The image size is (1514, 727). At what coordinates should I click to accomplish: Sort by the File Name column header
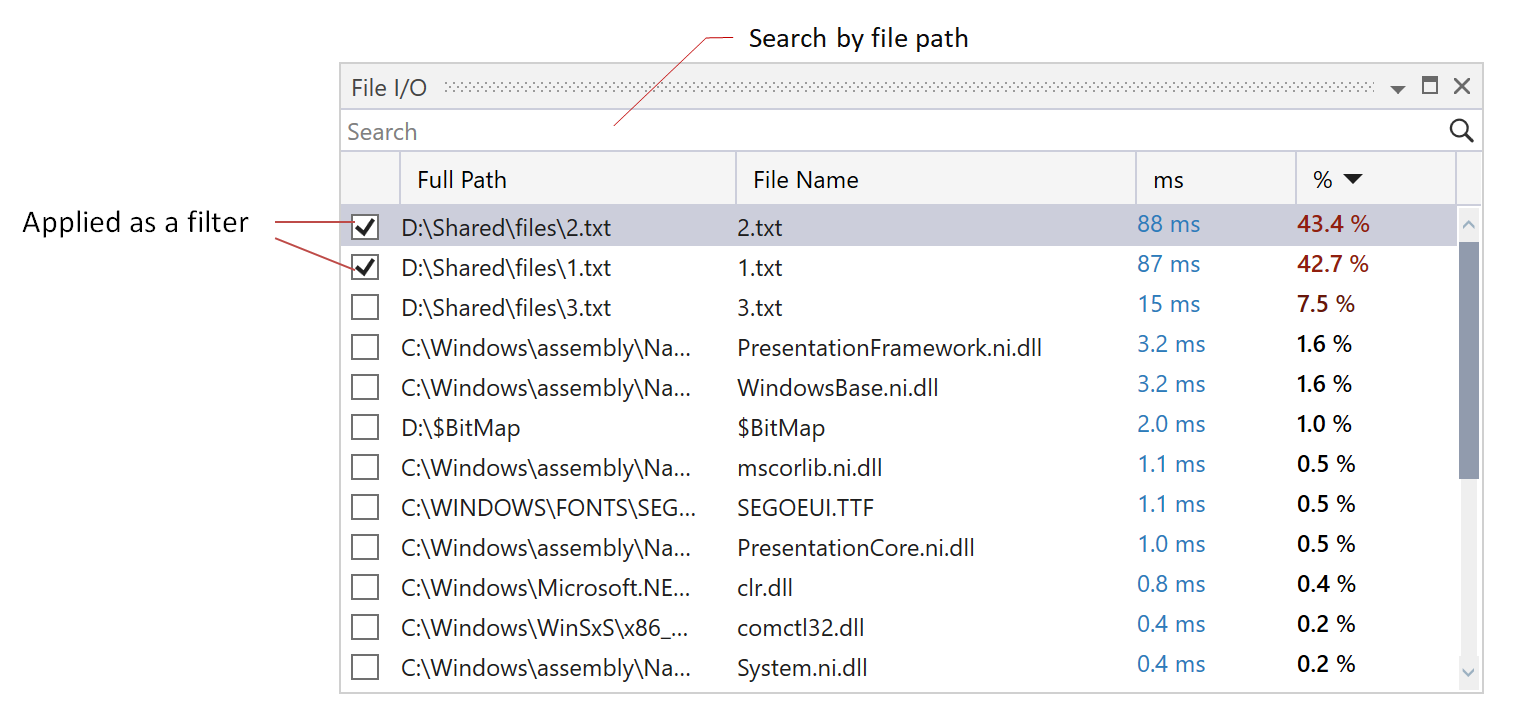(x=806, y=179)
